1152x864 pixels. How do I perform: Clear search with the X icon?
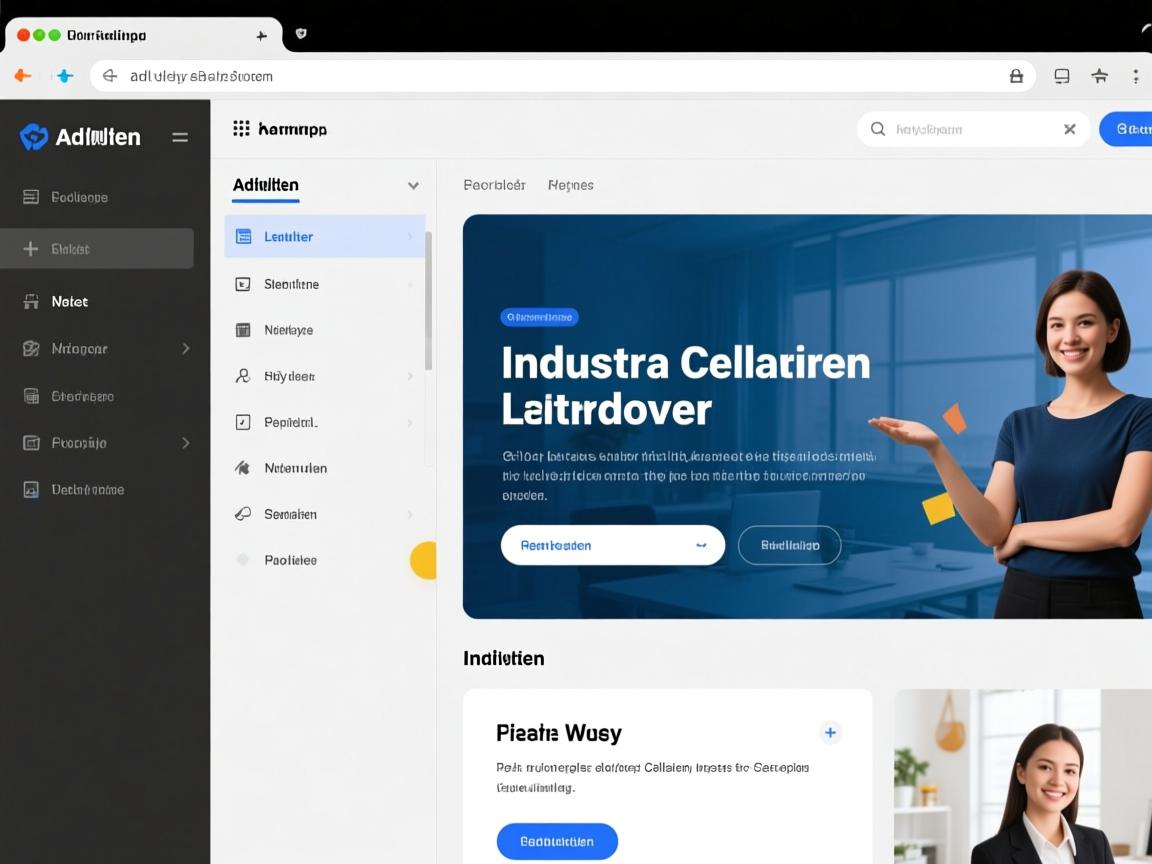click(x=1069, y=129)
